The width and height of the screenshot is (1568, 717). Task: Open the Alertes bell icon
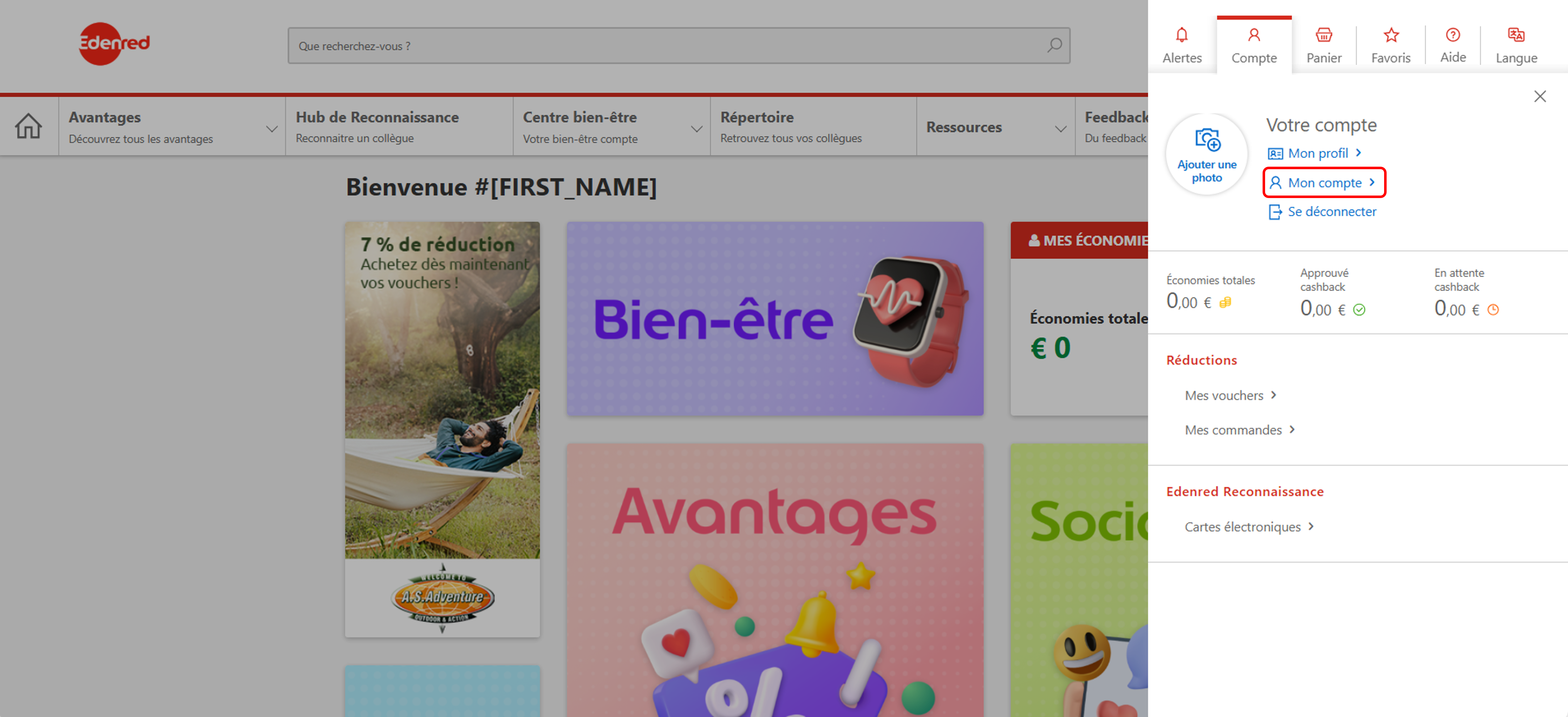coord(1181,35)
